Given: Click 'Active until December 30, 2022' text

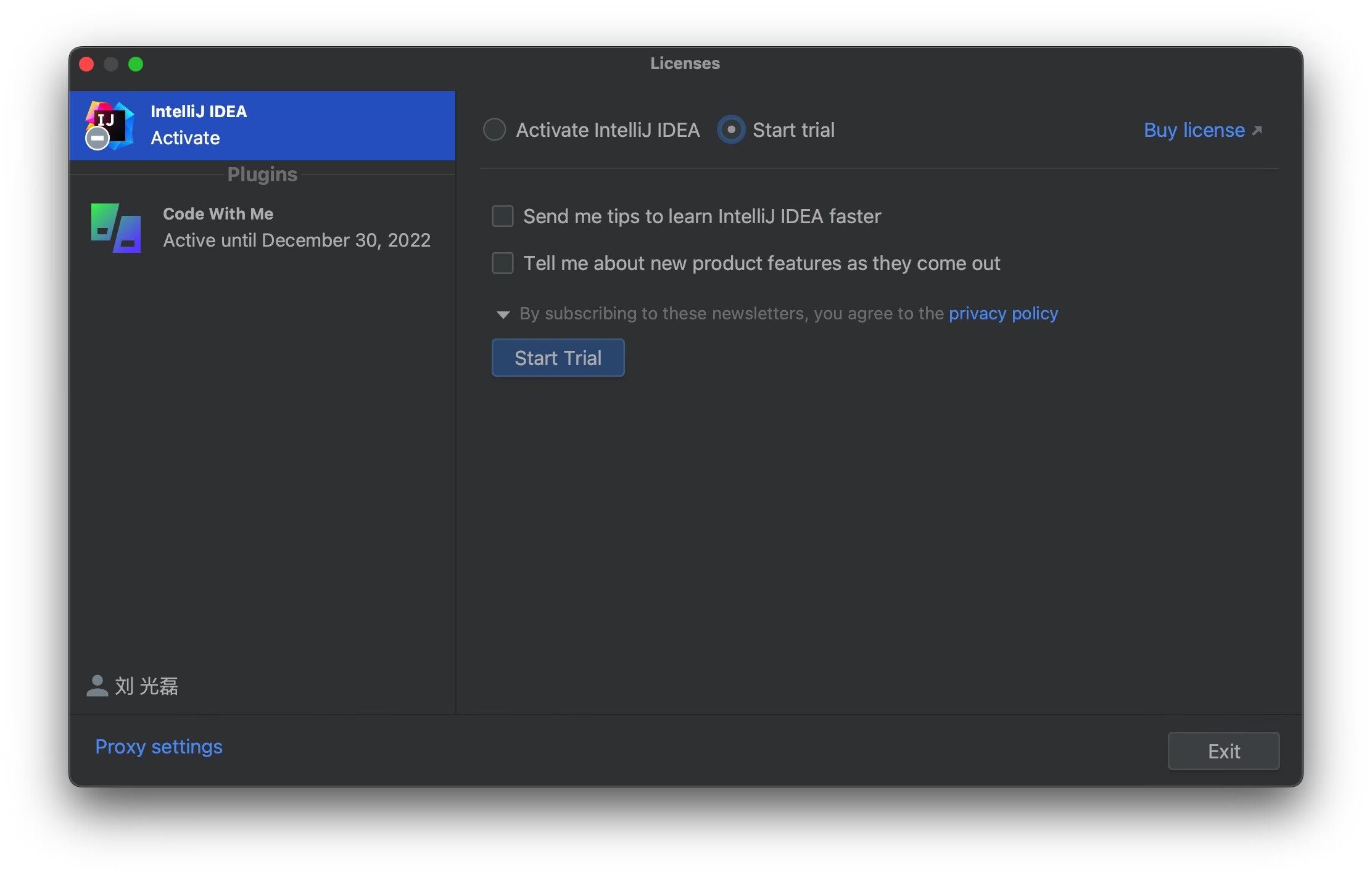Looking at the screenshot, I should [297, 240].
